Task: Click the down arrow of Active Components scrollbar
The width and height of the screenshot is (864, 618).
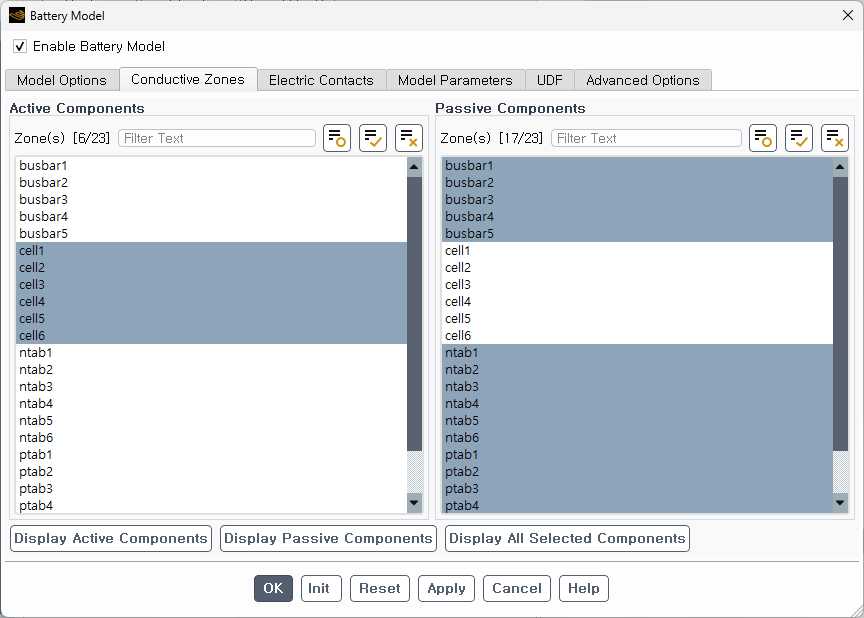Action: point(414,502)
